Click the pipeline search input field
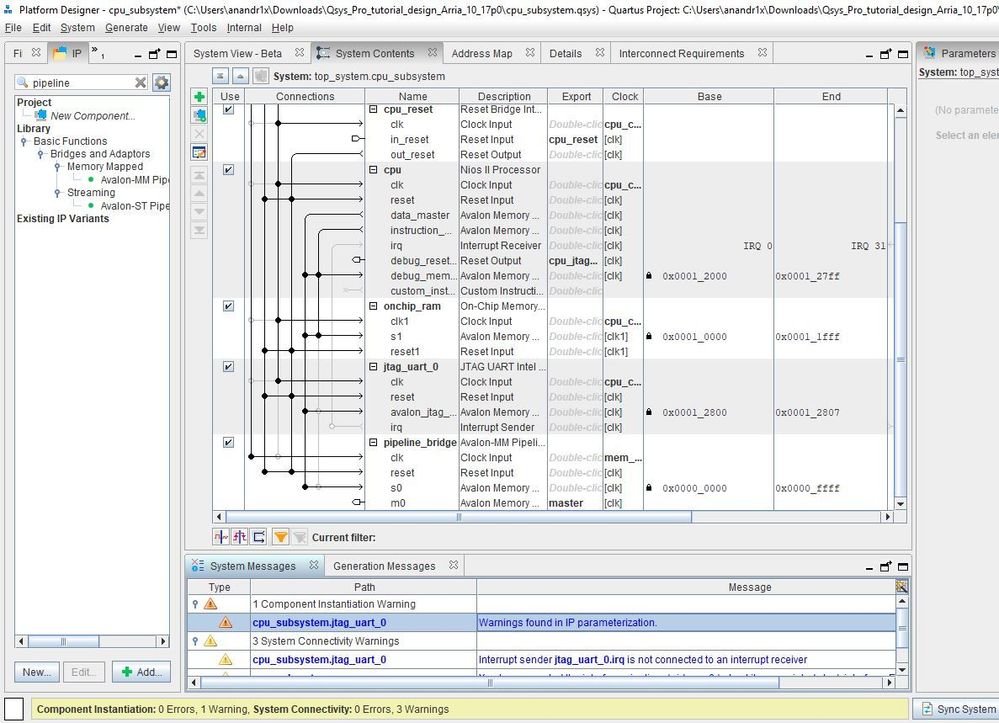This screenshot has width=999, height=723. 80,83
